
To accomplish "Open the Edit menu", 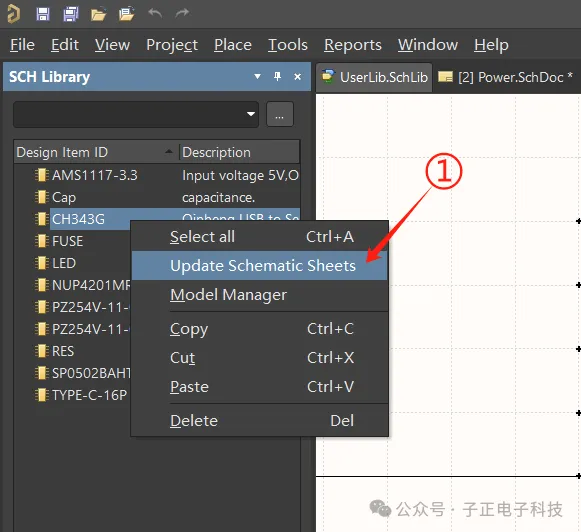I will [x=65, y=45].
